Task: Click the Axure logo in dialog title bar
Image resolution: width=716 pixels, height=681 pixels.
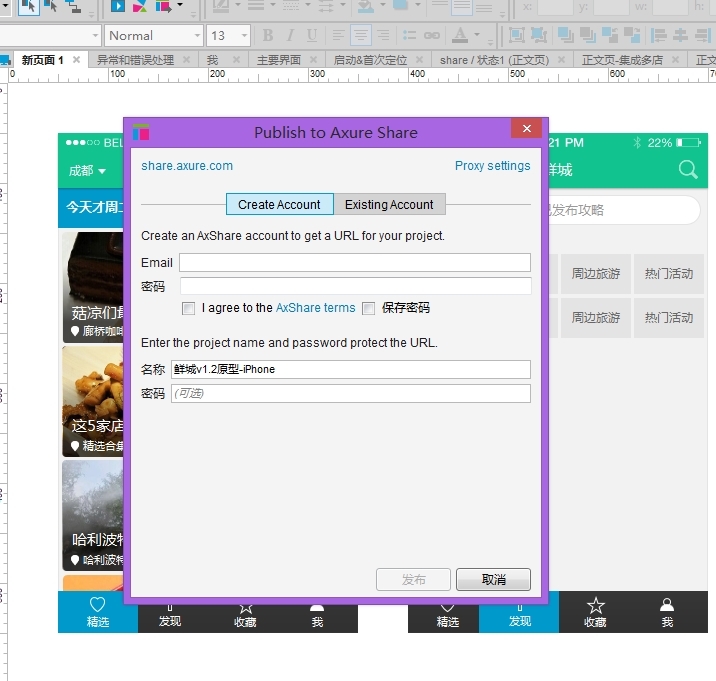Action: coord(141,132)
